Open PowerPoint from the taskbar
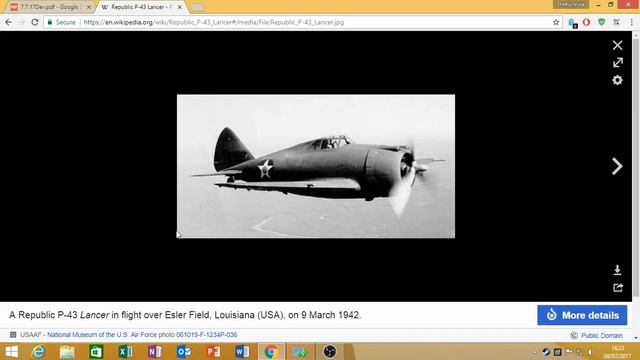 [x=213, y=351]
